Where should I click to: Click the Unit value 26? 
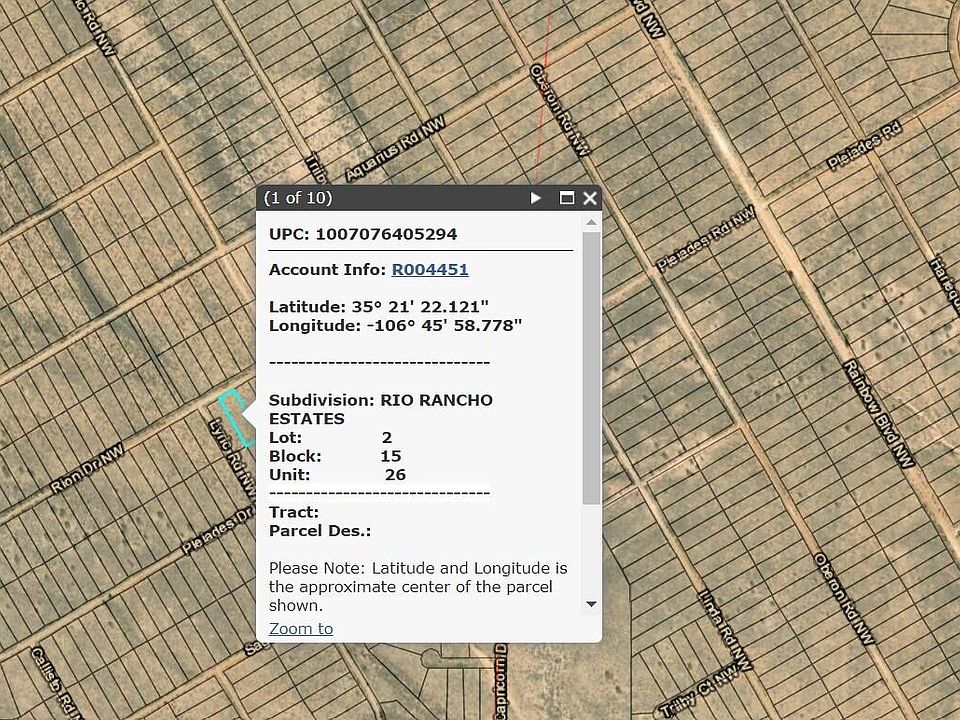point(396,474)
